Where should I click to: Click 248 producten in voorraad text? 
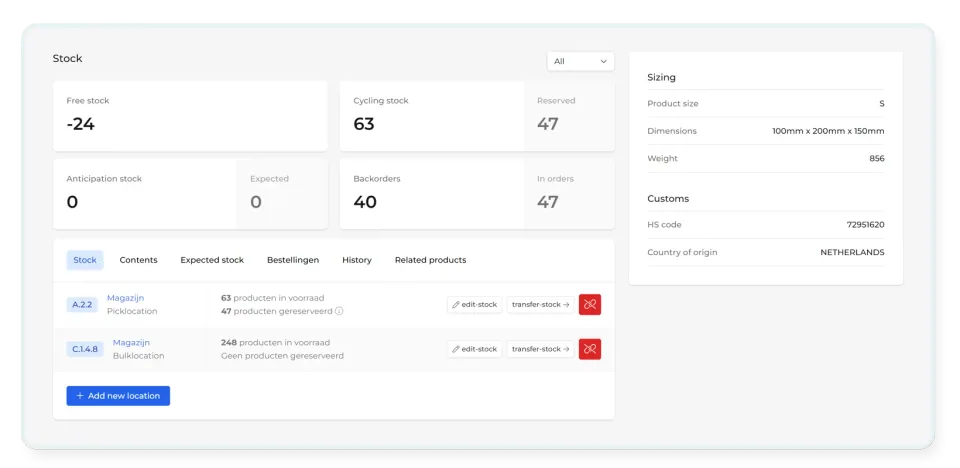275,343
